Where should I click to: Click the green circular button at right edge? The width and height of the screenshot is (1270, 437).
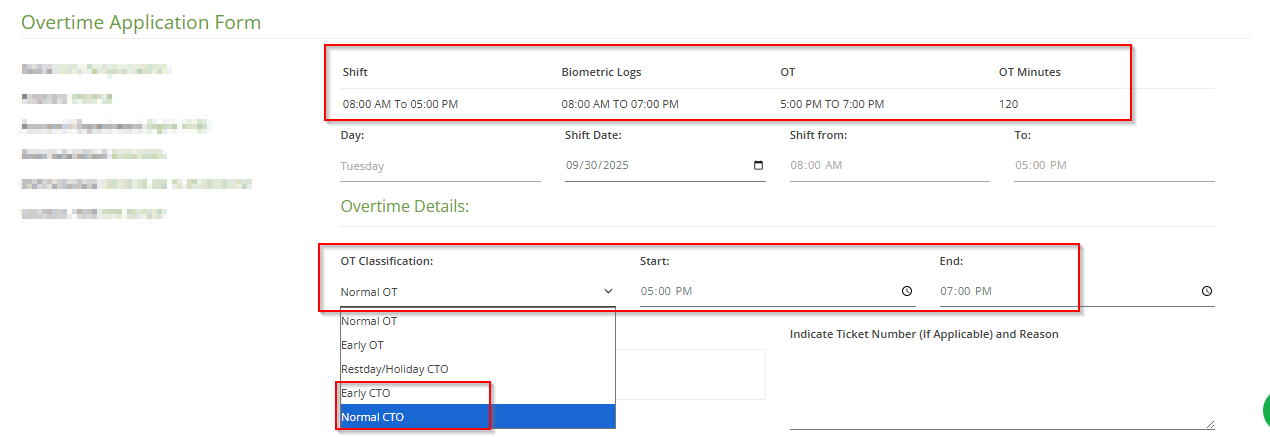pos(1264,409)
